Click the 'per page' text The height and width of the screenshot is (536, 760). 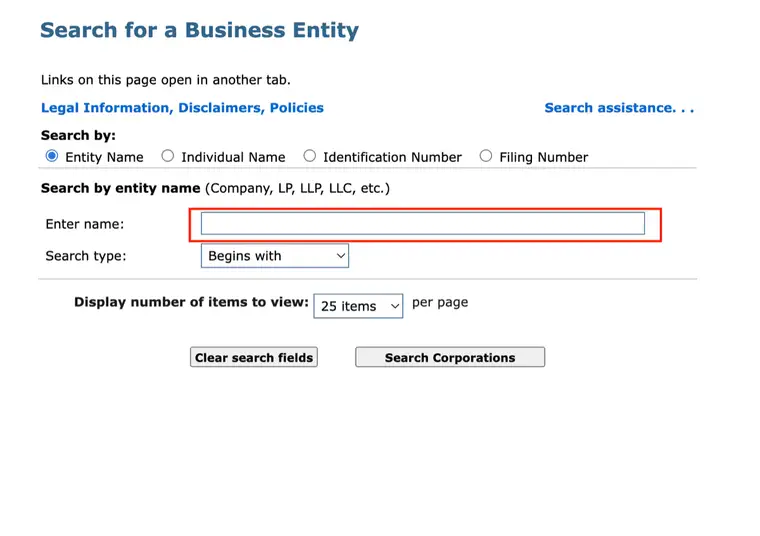pos(440,302)
